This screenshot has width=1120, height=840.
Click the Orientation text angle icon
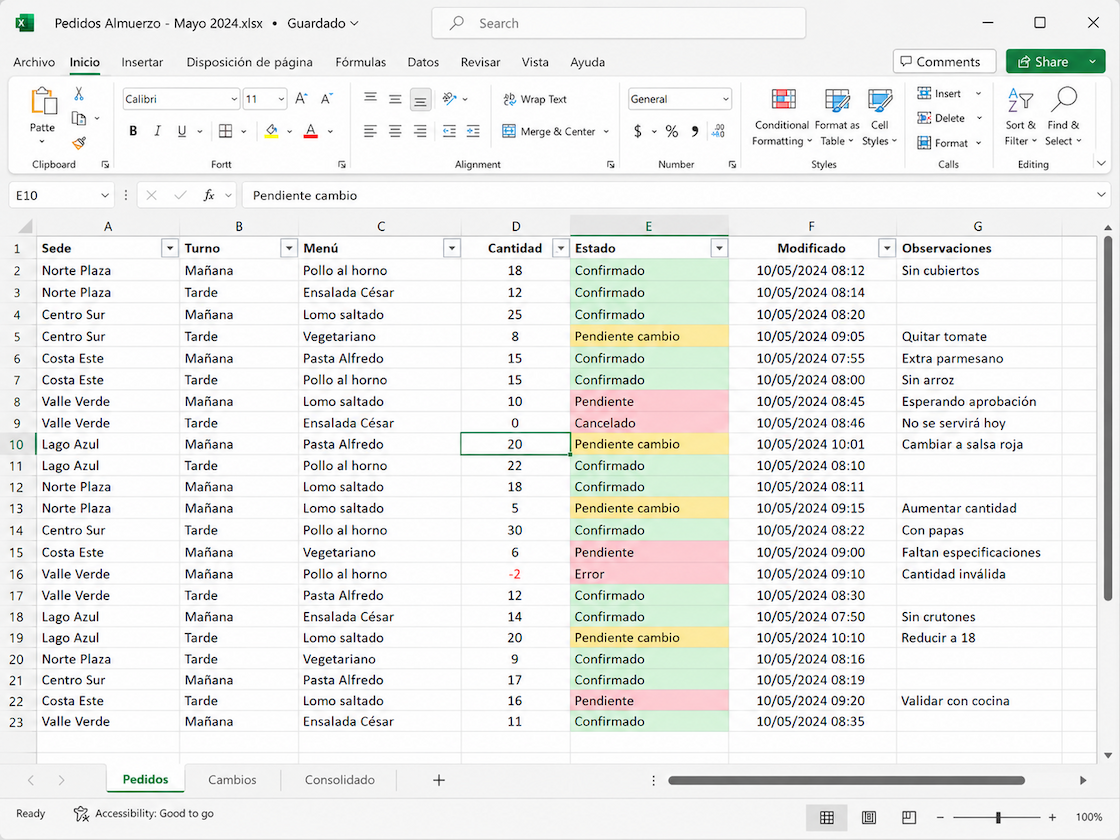[449, 99]
